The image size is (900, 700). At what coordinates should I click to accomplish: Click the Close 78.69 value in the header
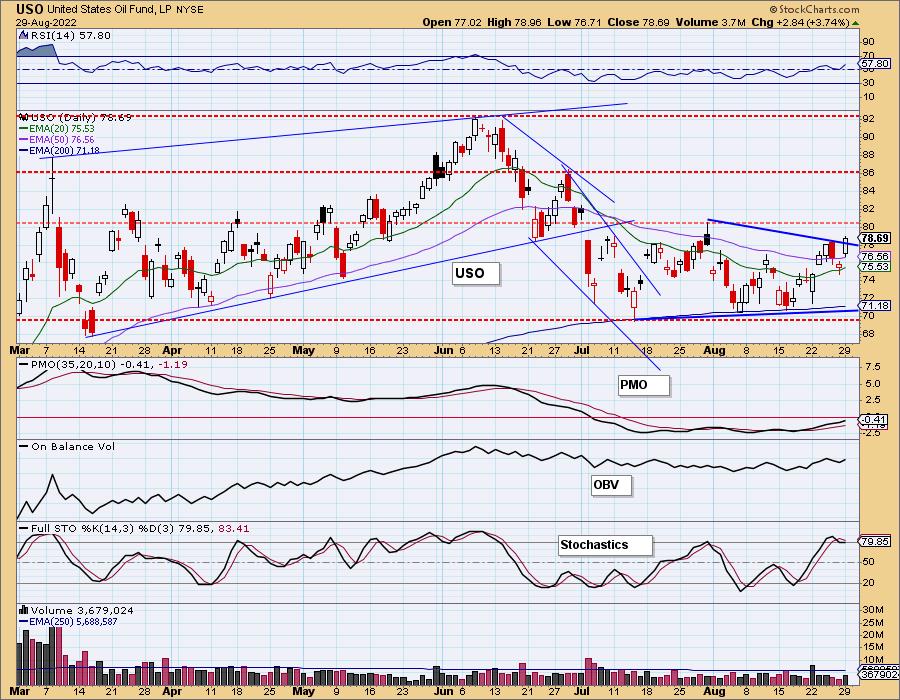[639, 22]
